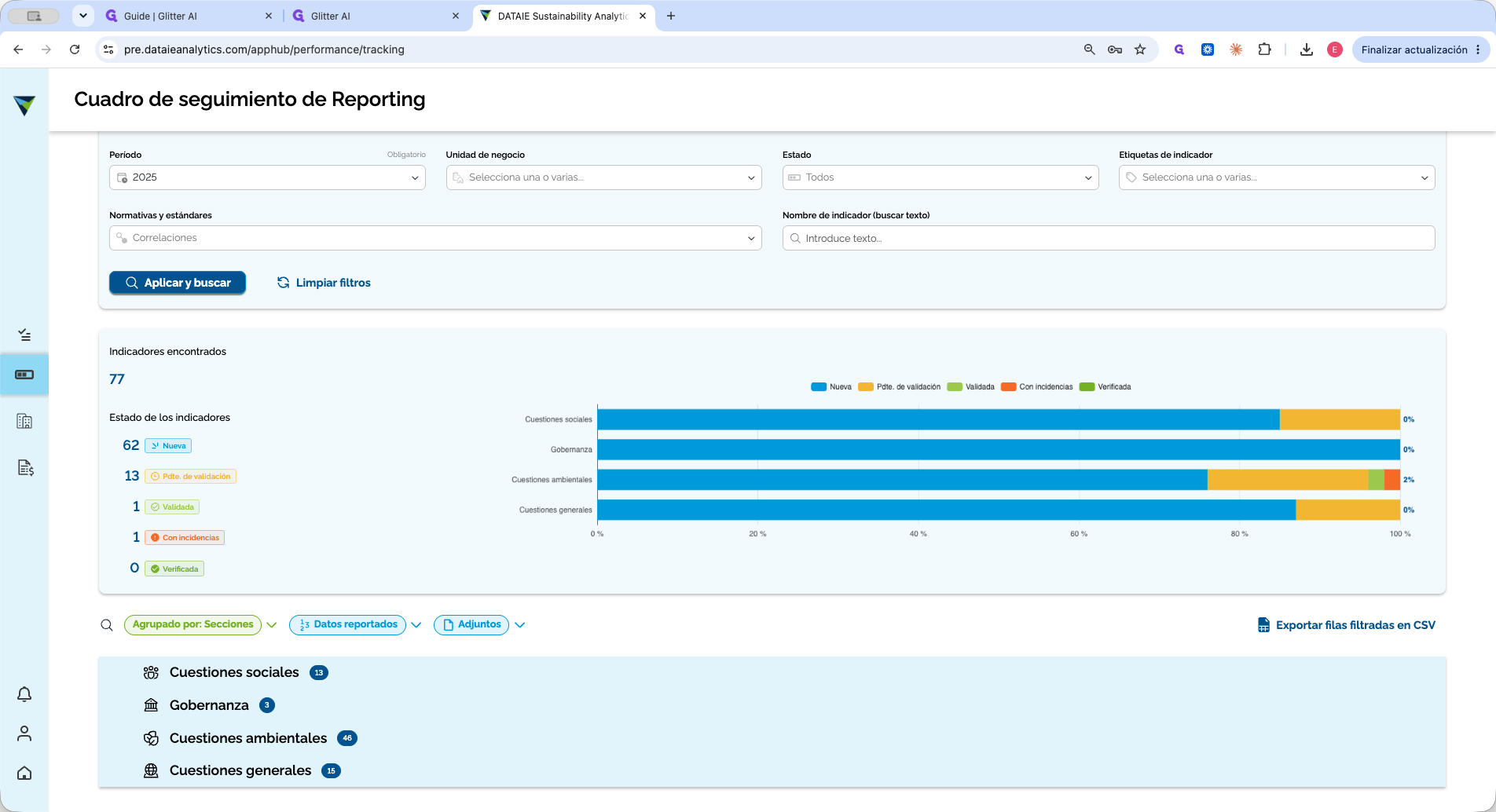Viewport: 1496px width, 812px height.
Task: Toggle the Con incidencias legend entry
Action: 1037,387
